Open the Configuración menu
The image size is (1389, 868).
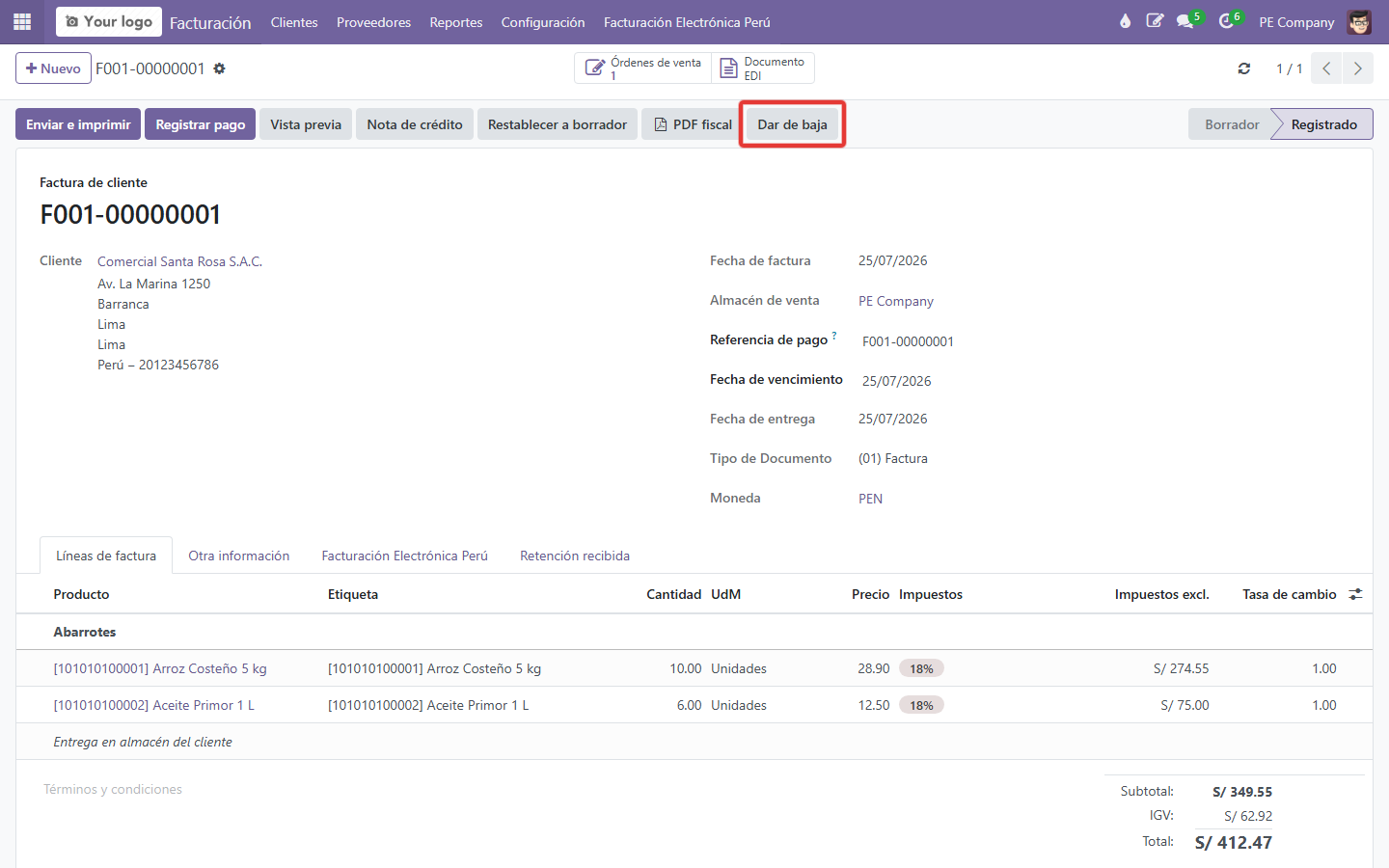[543, 22]
